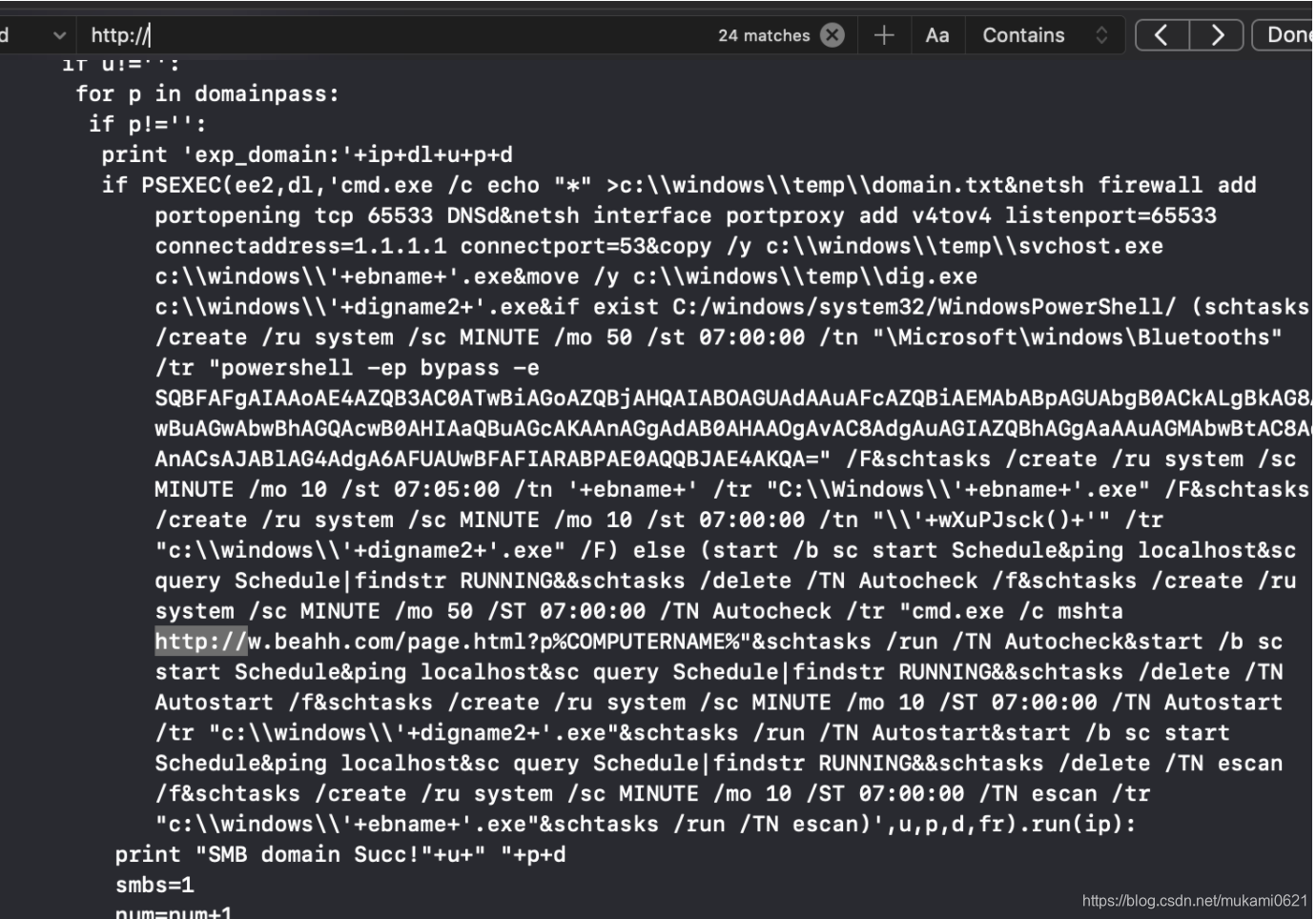
Task: Click the 'portopening tcp 65533' text
Action: 294,215
